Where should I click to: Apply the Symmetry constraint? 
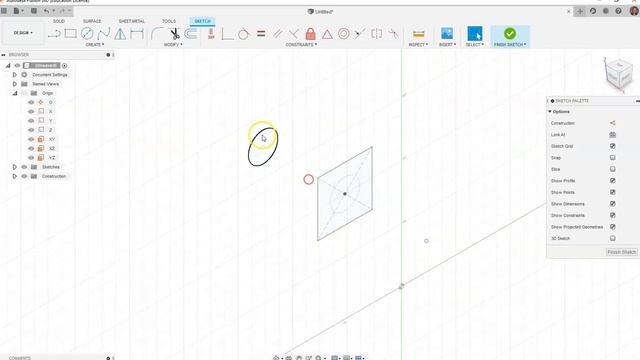pyautogui.click(x=376, y=33)
